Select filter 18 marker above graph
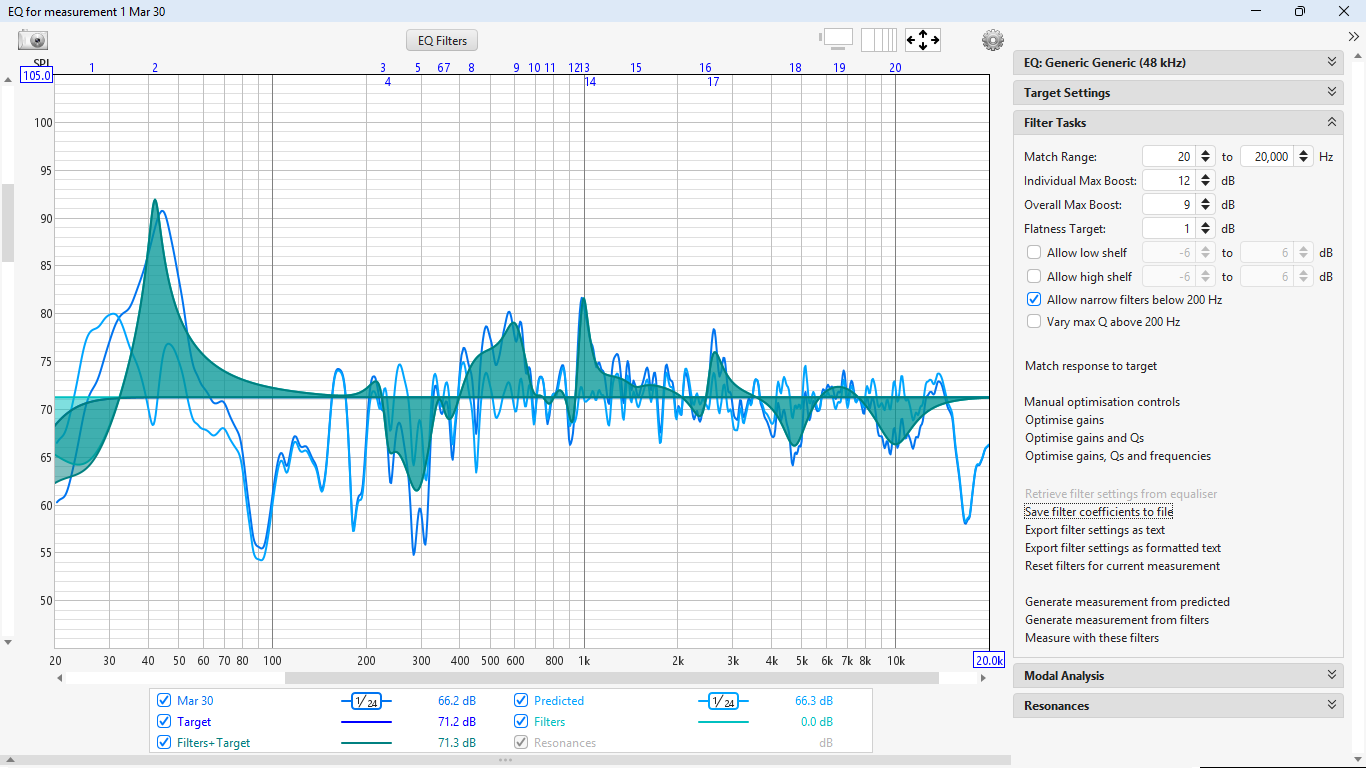This screenshot has height=768, width=1366. click(x=795, y=68)
